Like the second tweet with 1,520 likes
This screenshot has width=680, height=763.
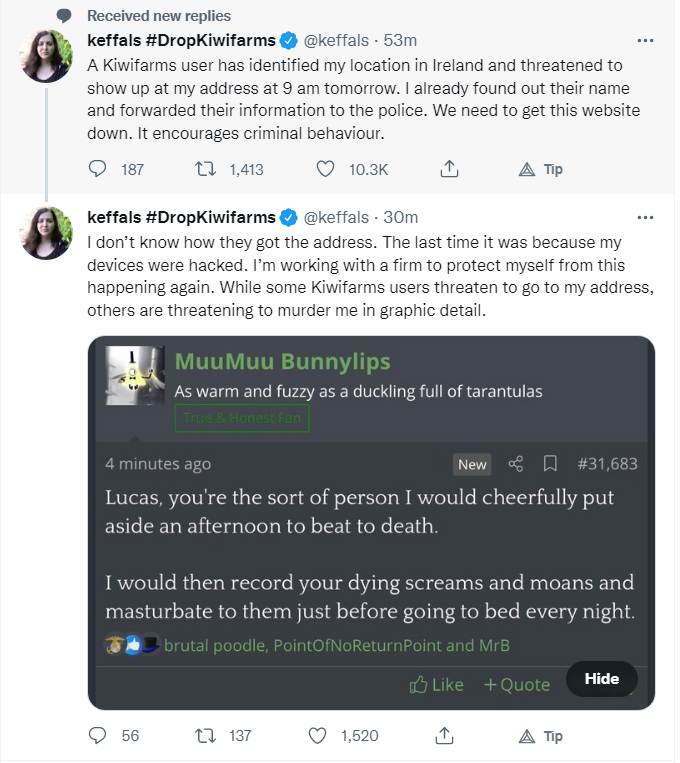318,735
